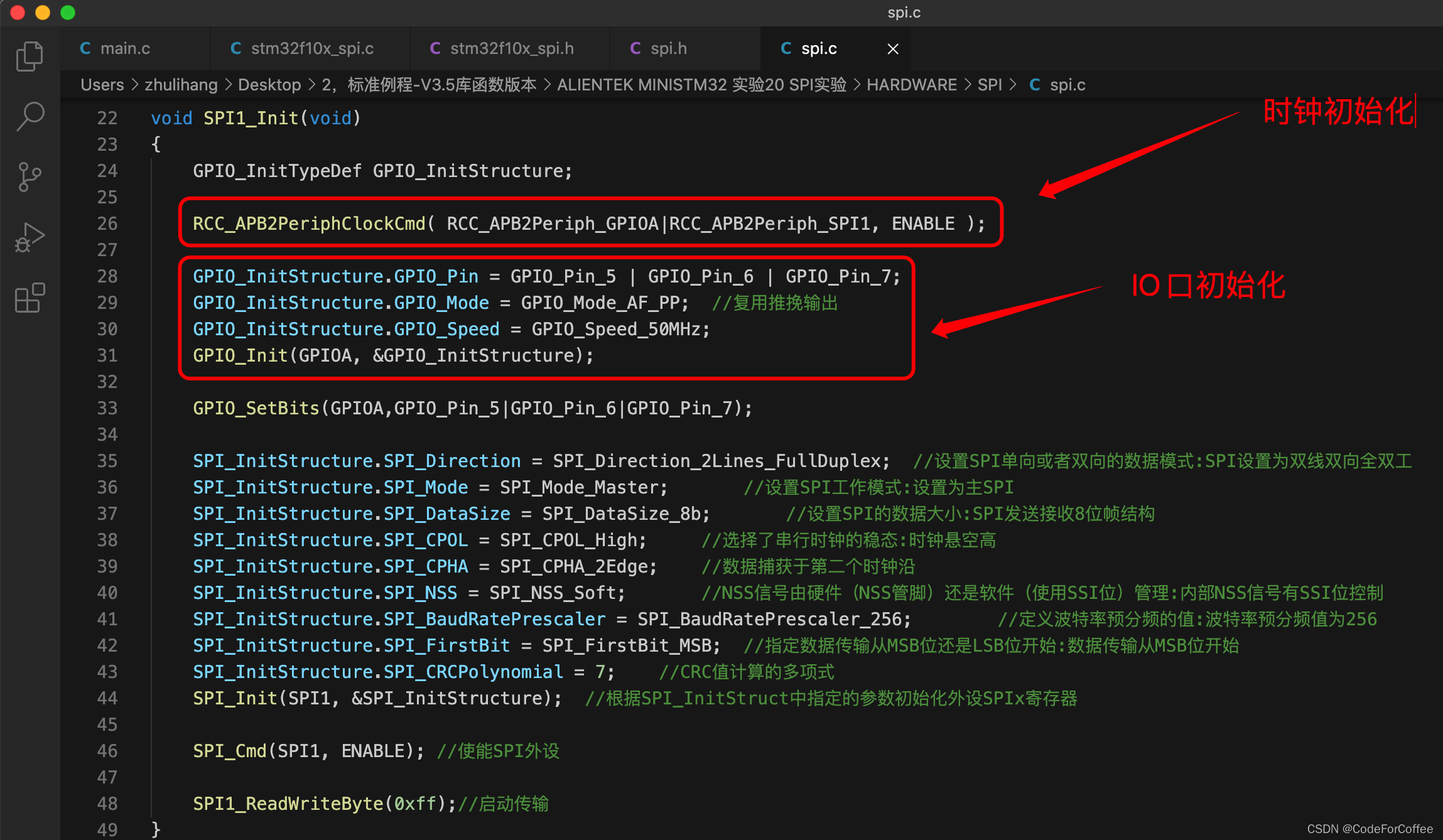
Task: Select line number 26 in the gutter
Action: (107, 223)
